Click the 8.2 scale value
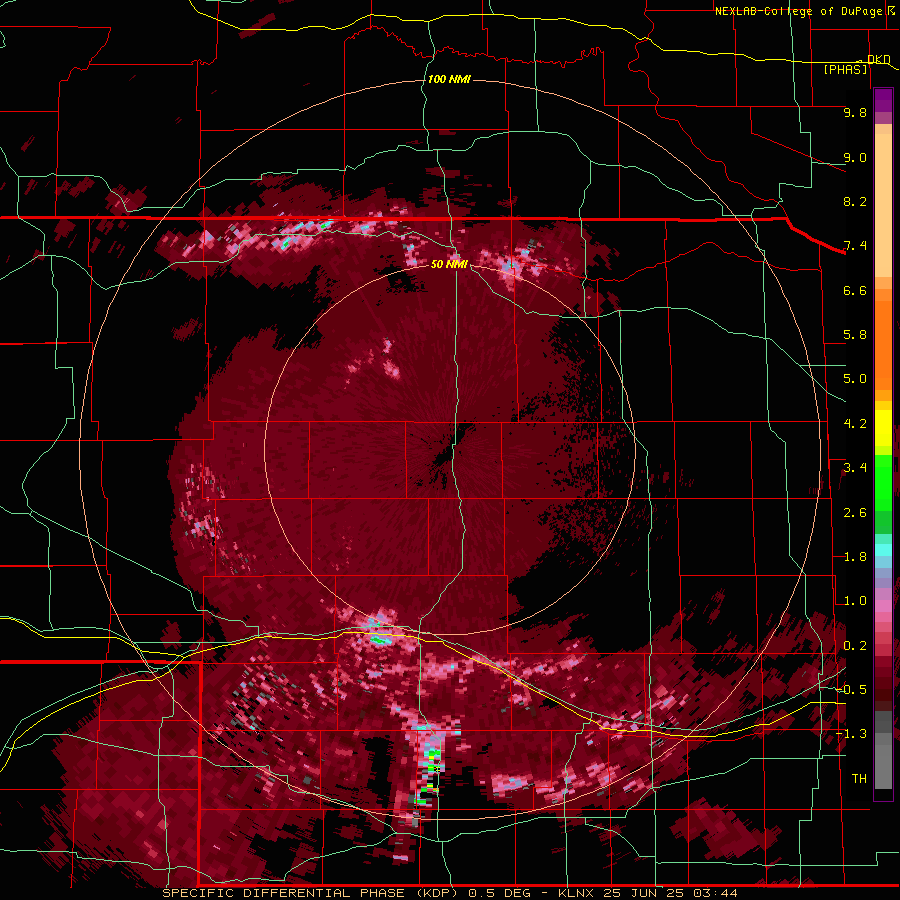The height and width of the screenshot is (900, 900). click(x=855, y=201)
